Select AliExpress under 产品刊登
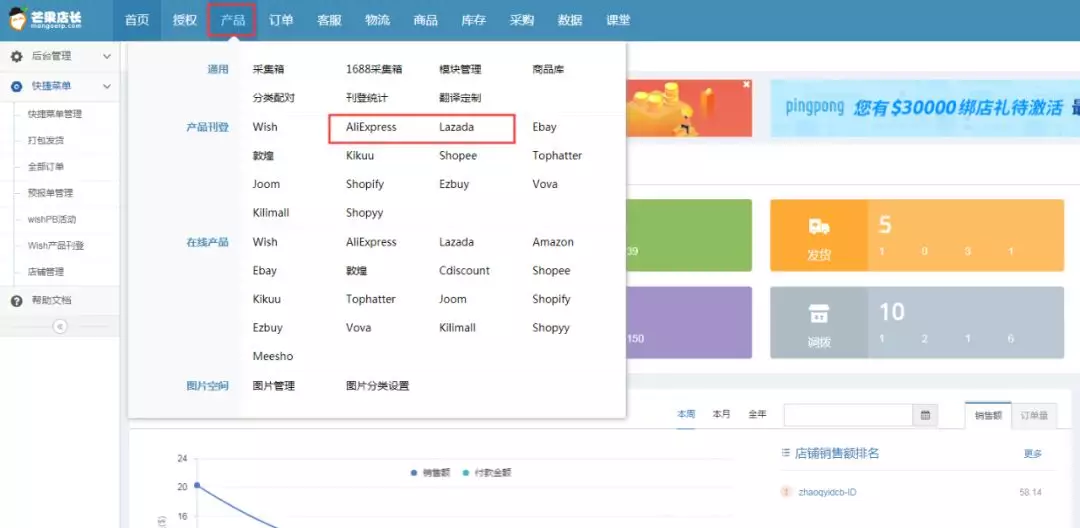The height and width of the screenshot is (528, 1080). [371, 128]
